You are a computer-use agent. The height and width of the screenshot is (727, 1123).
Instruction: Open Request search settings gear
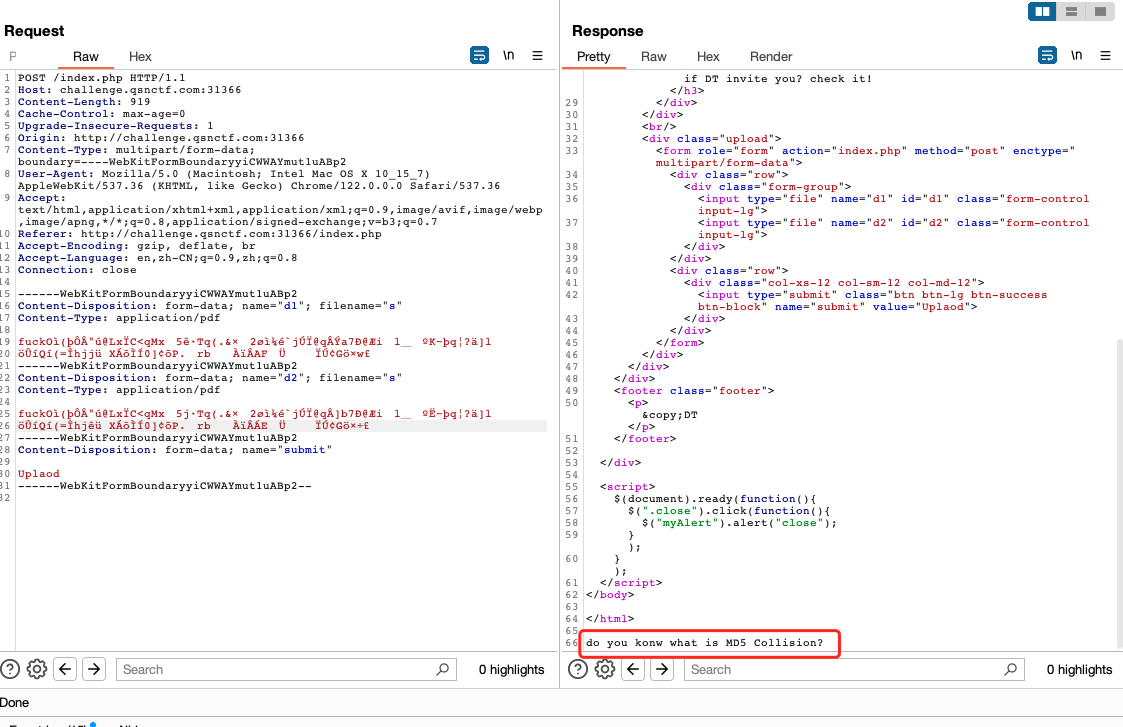(37, 669)
